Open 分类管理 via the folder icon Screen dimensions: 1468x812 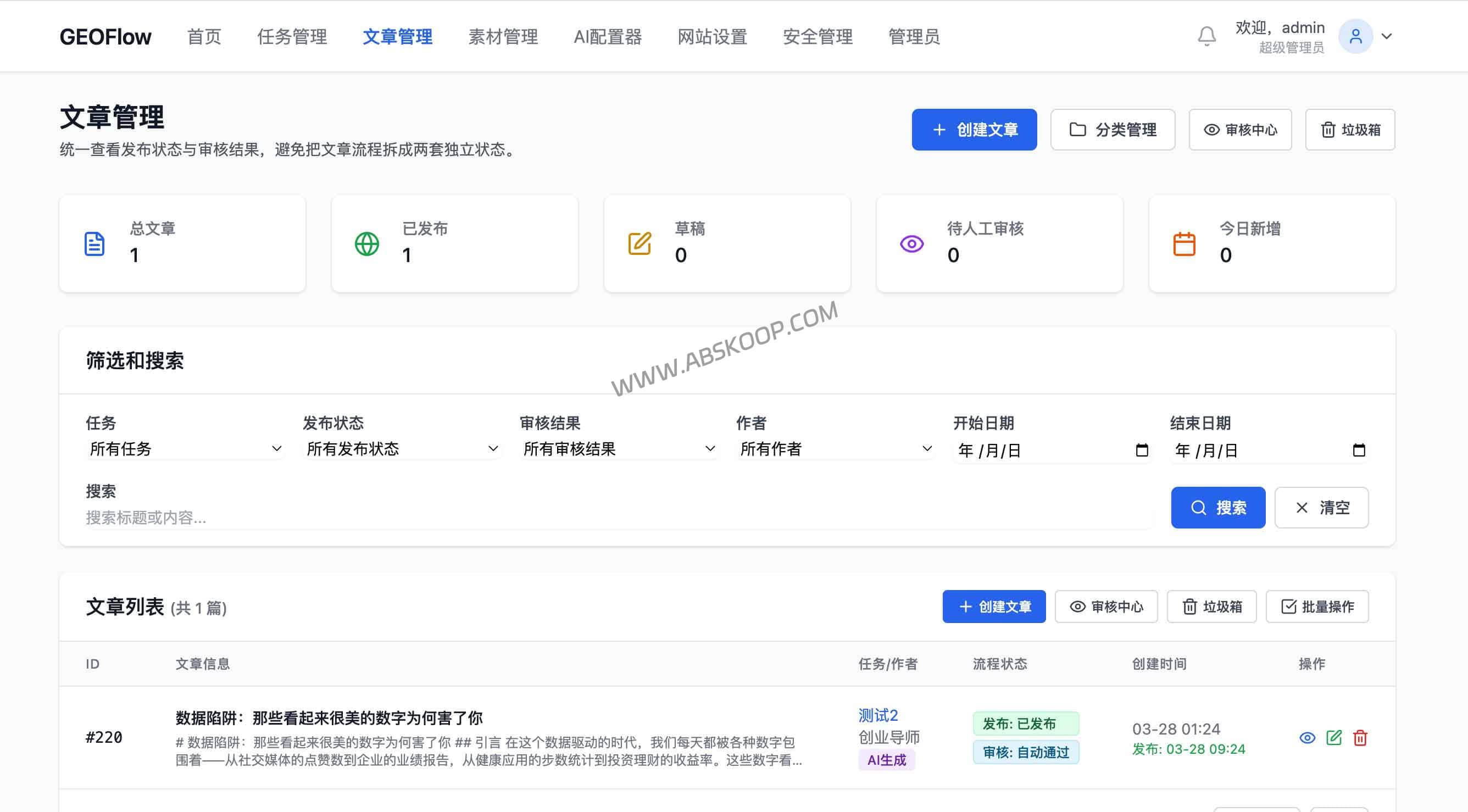tap(1113, 129)
